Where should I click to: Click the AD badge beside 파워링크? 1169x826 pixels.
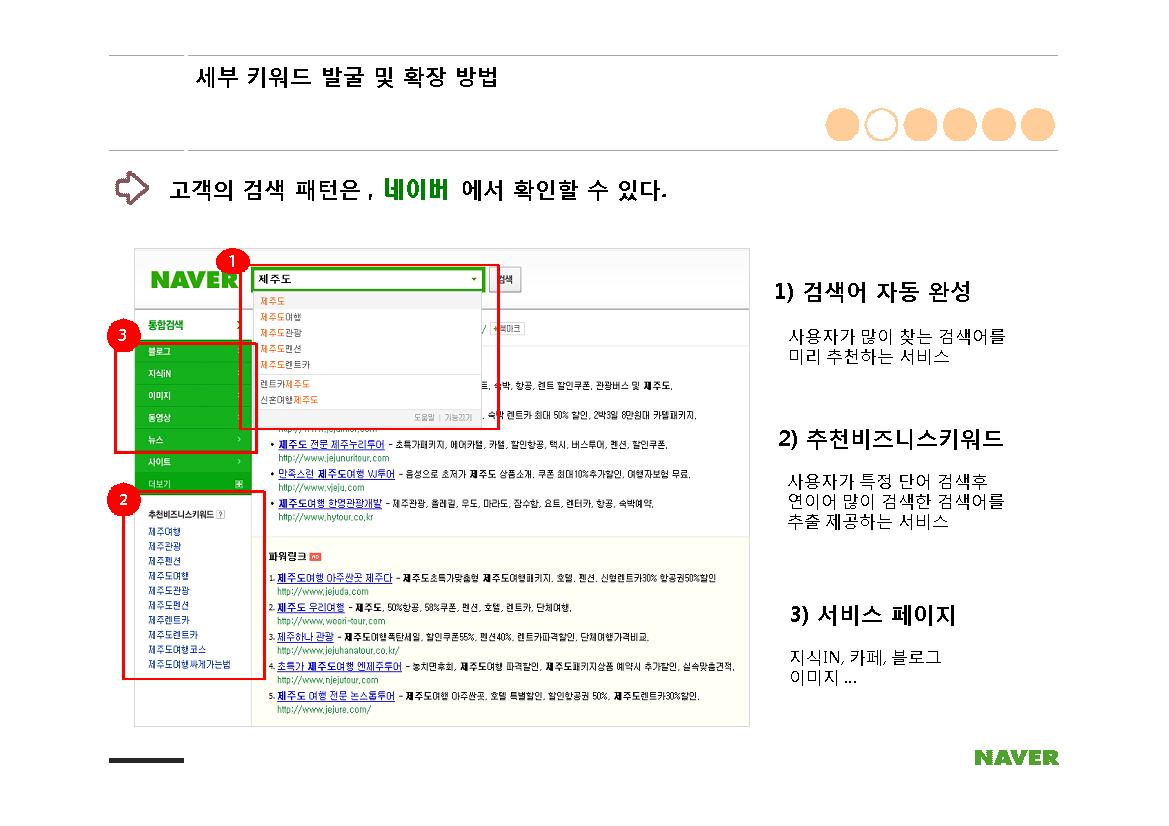[x=315, y=557]
